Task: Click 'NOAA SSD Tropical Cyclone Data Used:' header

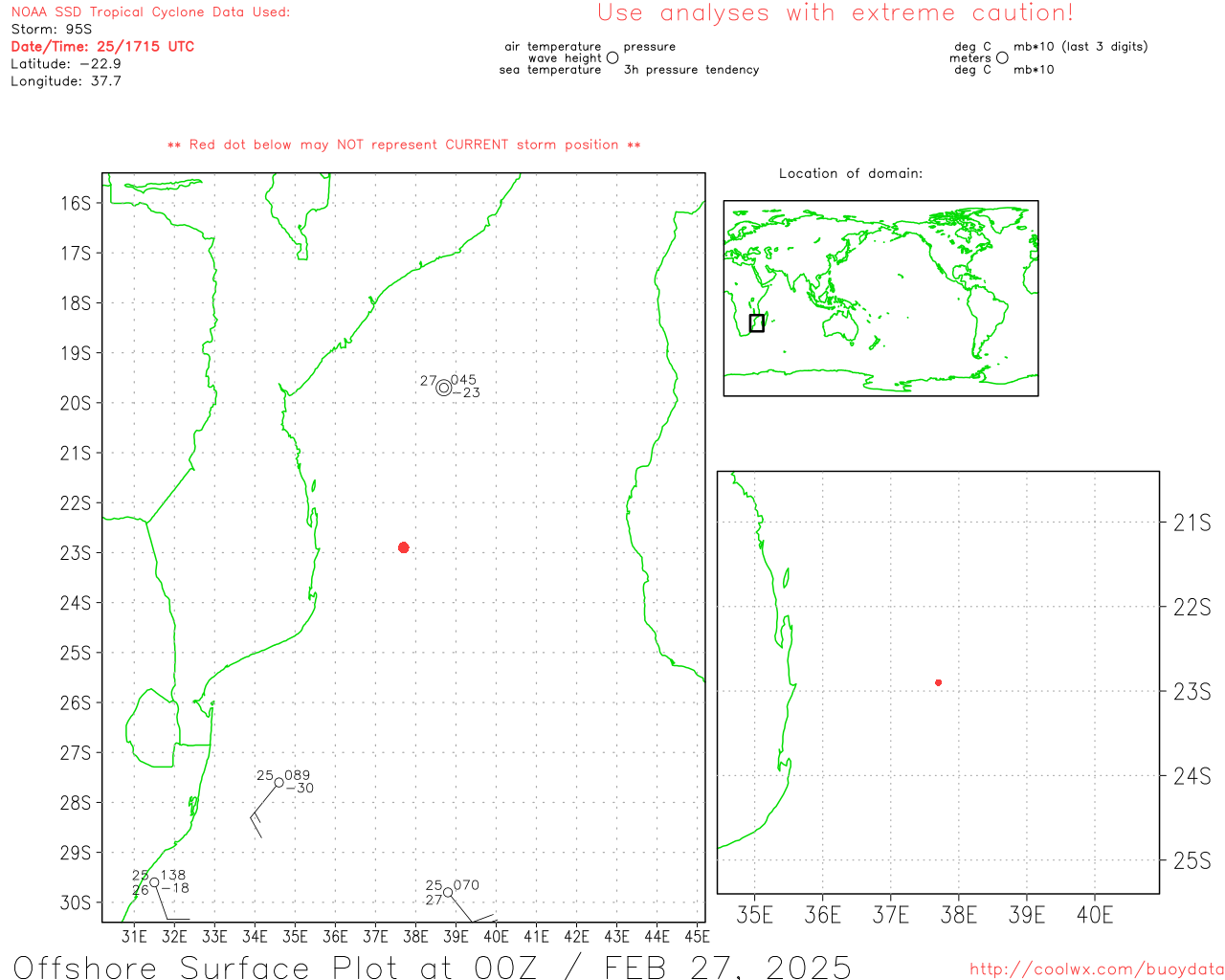Action: click(150, 12)
